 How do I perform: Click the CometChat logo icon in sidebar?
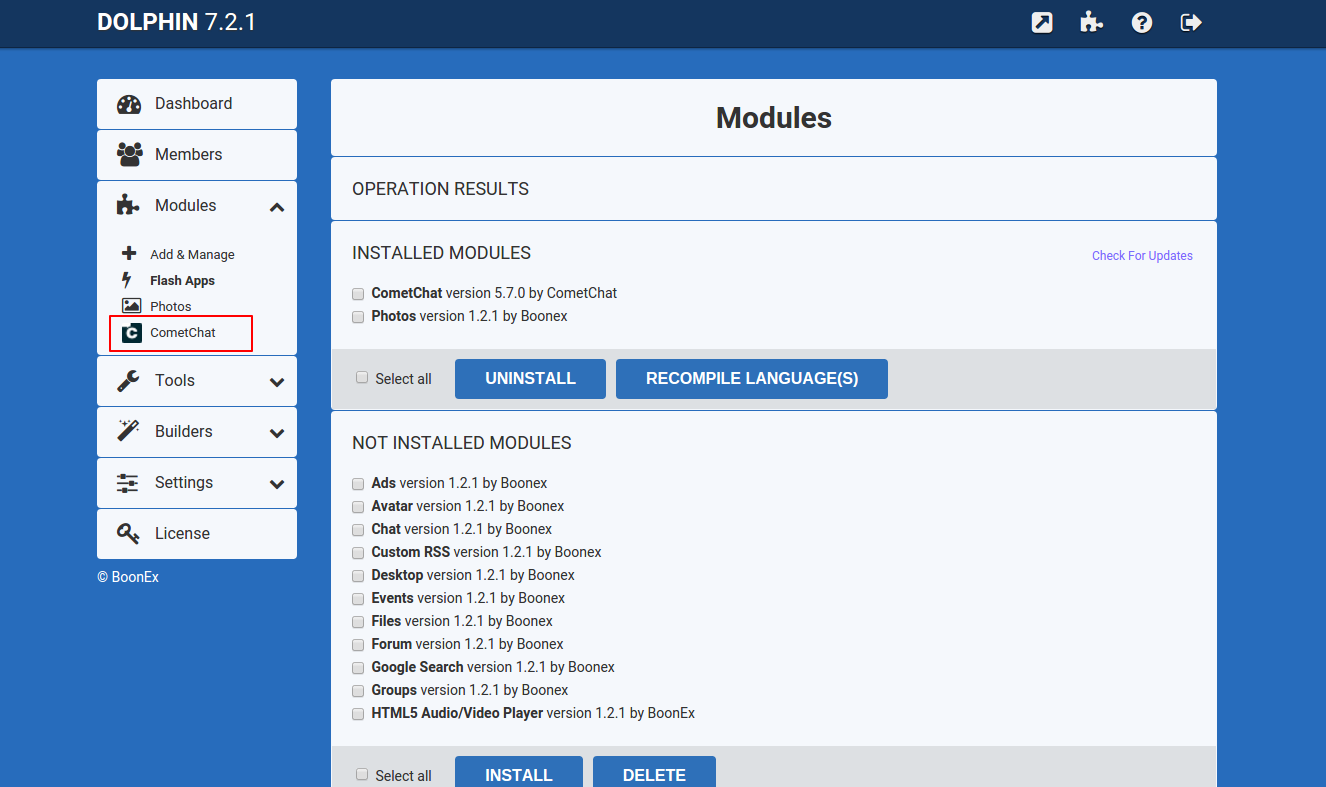pos(131,333)
